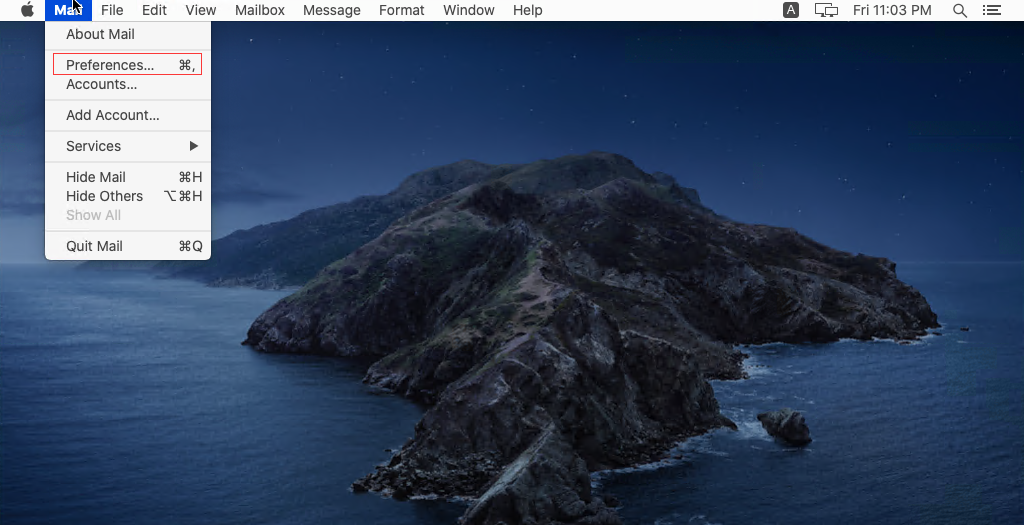The width and height of the screenshot is (1024, 525).
Task: Open the Apple logo menu
Action: click(27, 10)
